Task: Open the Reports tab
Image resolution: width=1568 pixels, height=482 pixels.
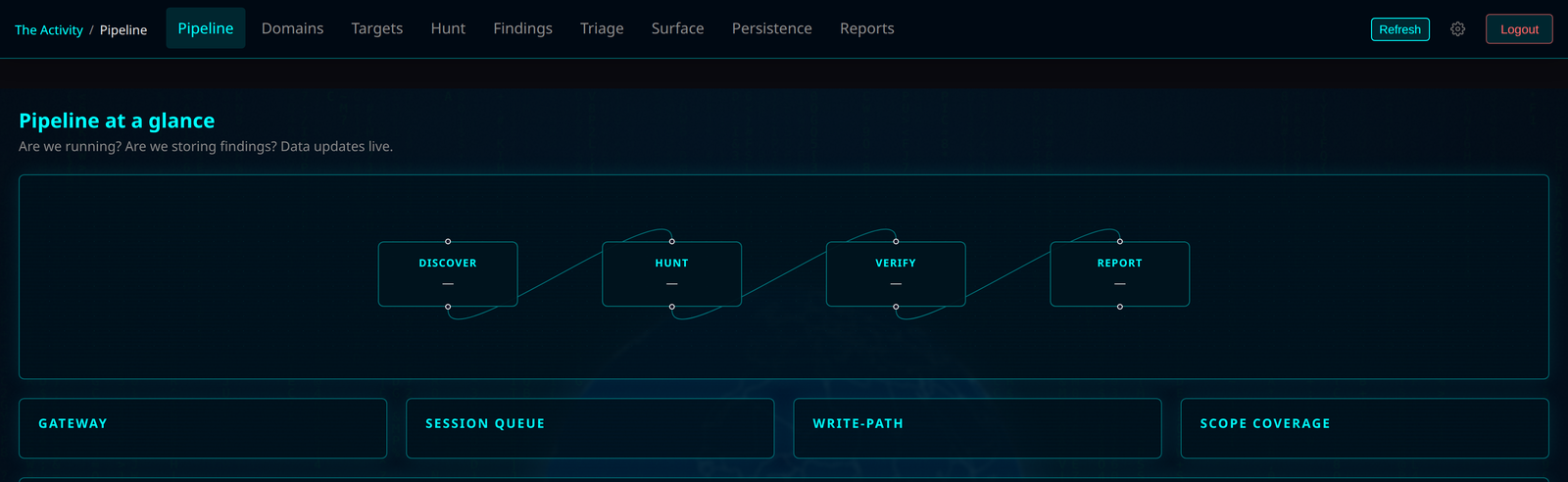Action: click(x=866, y=28)
